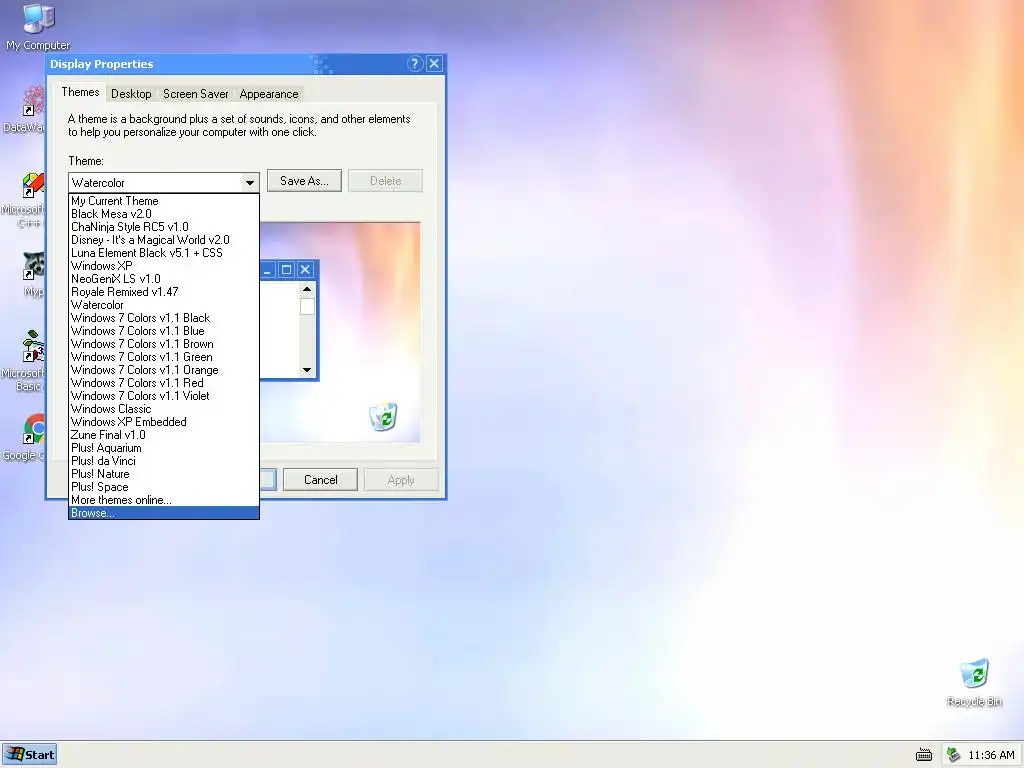Viewport: 1024px width, 768px height.
Task: Open My Computer desktop icon
Action: coord(38,27)
